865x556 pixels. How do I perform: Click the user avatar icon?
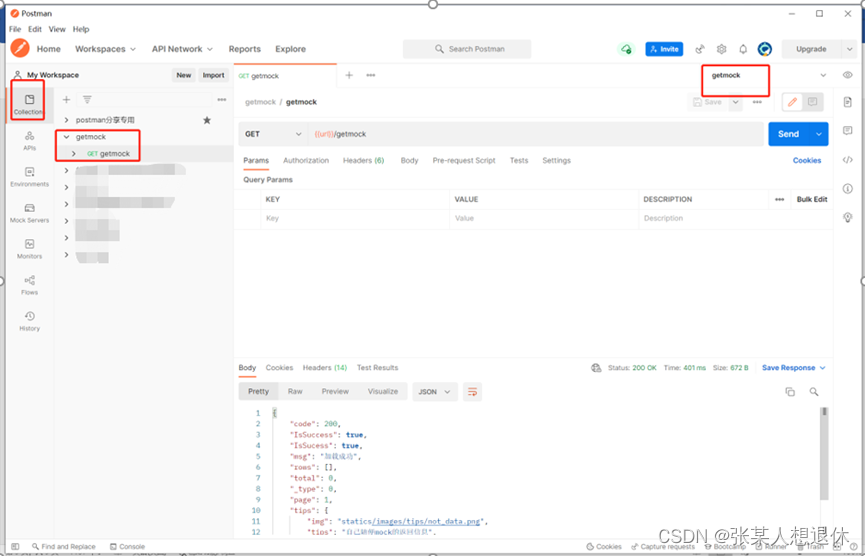pos(765,49)
